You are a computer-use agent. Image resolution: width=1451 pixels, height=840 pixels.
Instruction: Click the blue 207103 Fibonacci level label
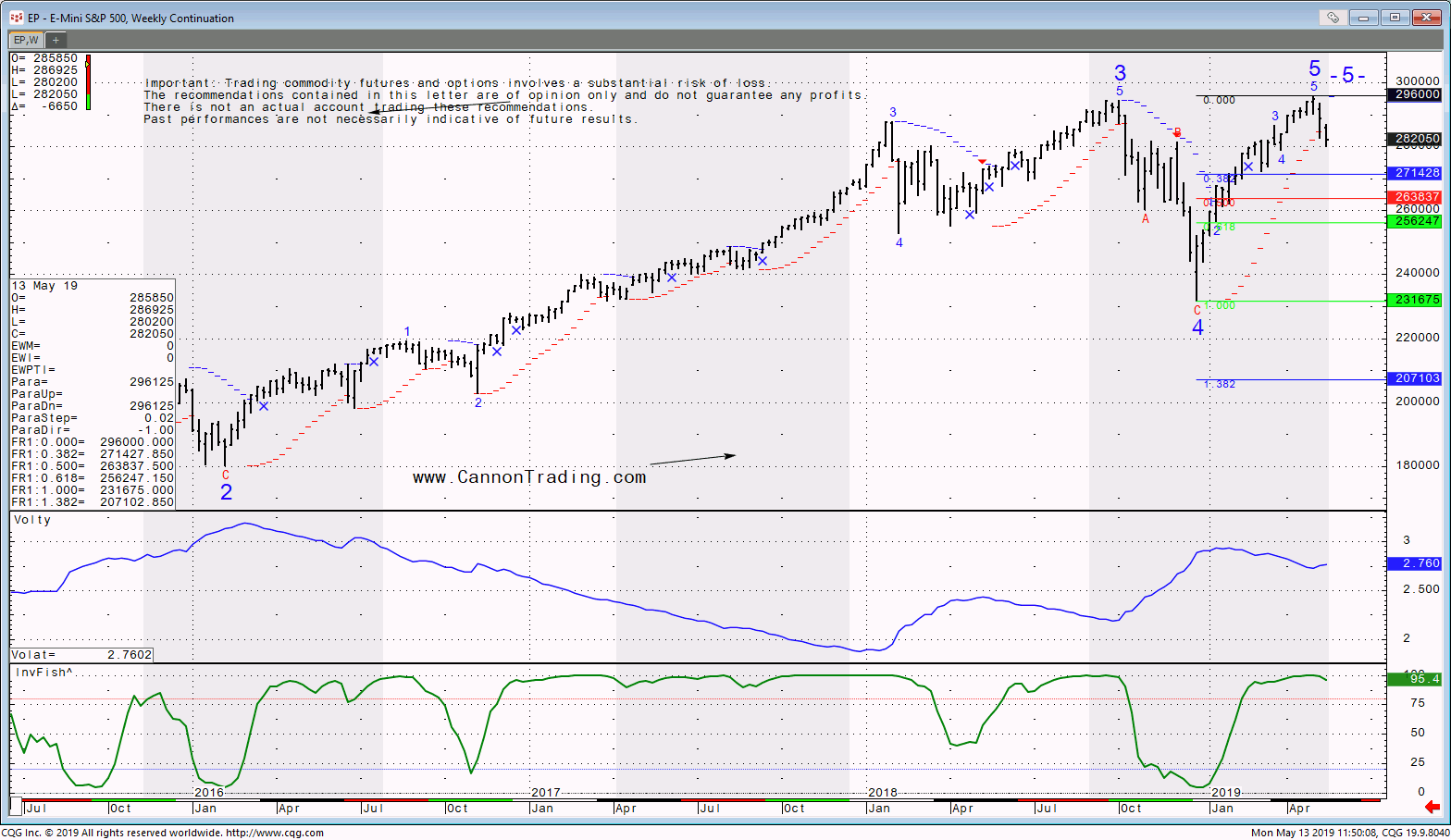click(x=1417, y=378)
